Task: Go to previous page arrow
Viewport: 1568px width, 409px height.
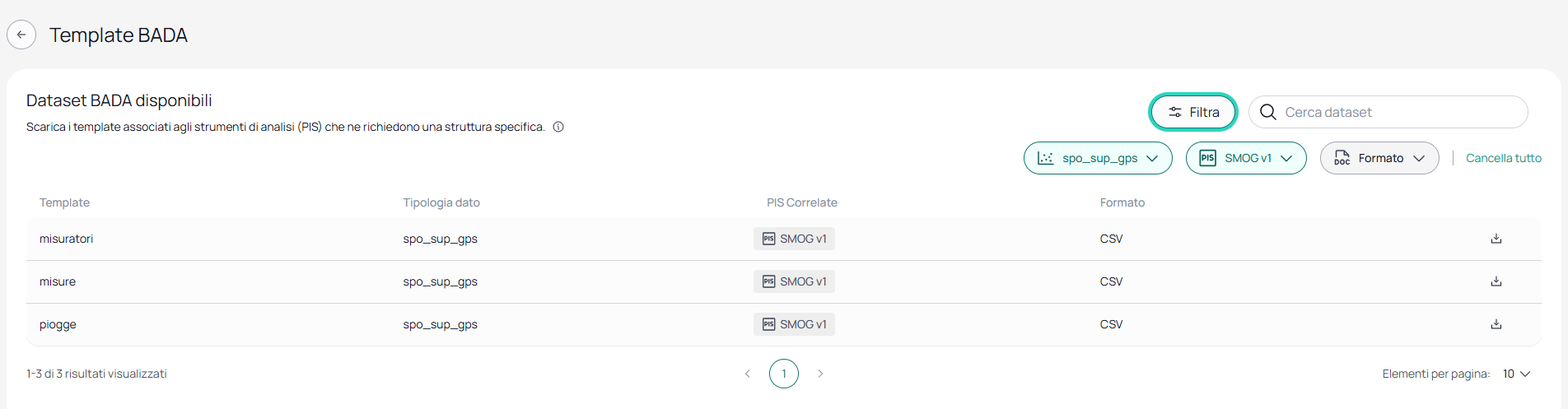Action: [748, 374]
